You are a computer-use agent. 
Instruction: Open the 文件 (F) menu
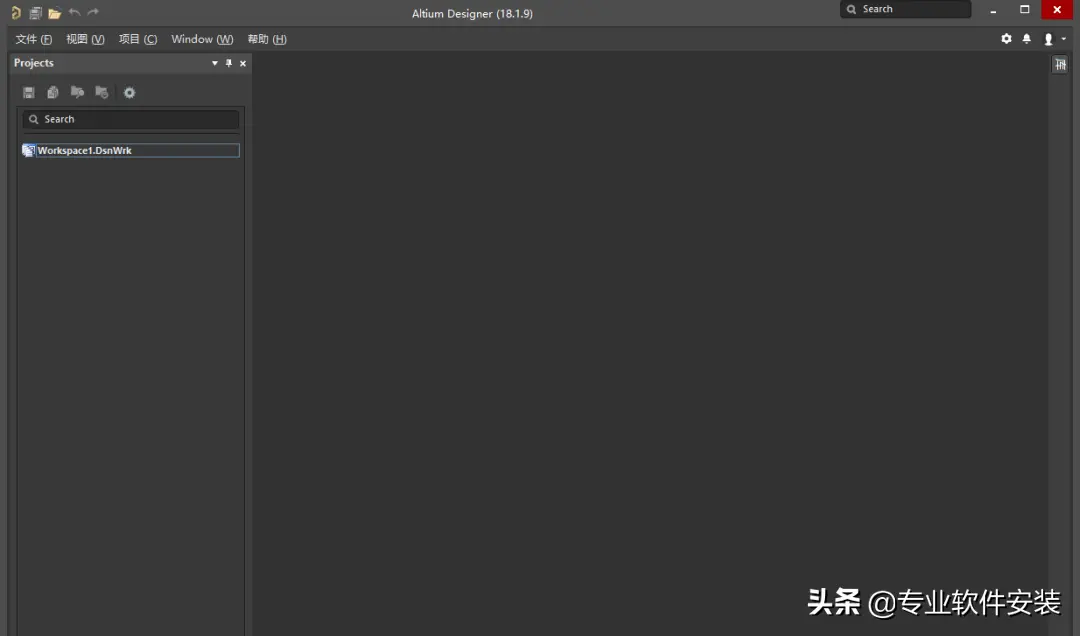pyautogui.click(x=33, y=39)
